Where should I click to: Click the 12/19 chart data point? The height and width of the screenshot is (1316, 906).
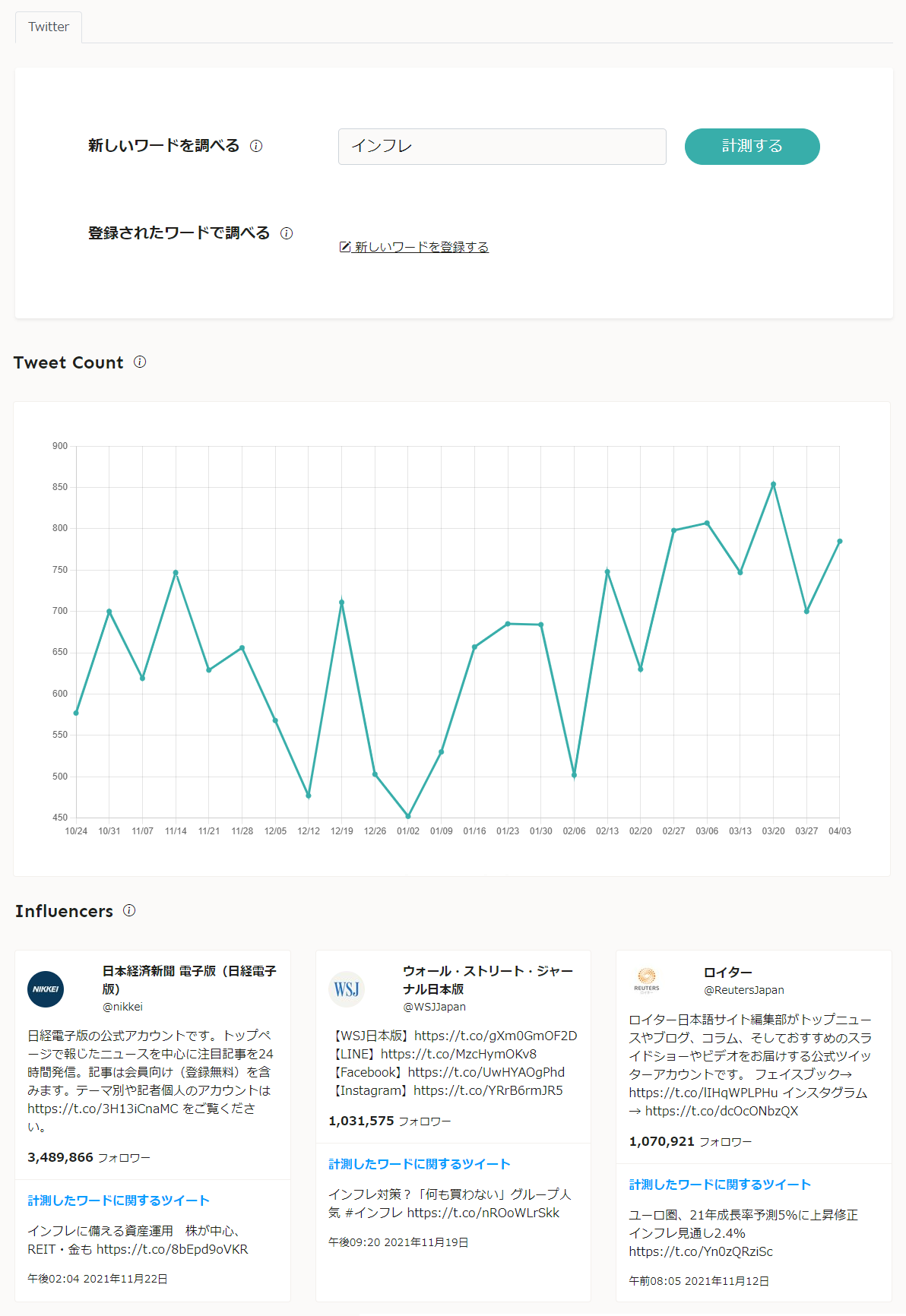click(x=342, y=603)
